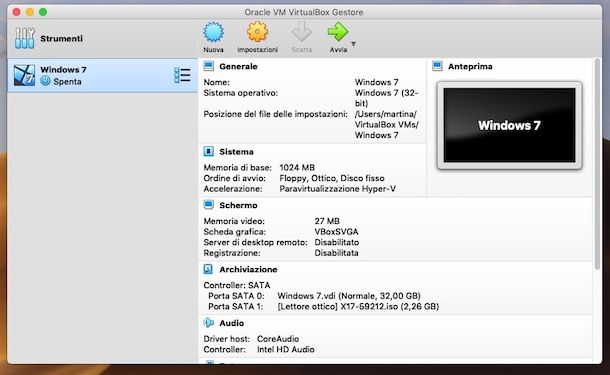Viewport: 610px width, 375px height.
Task: Select the Strumenti label
Action: (x=61, y=38)
